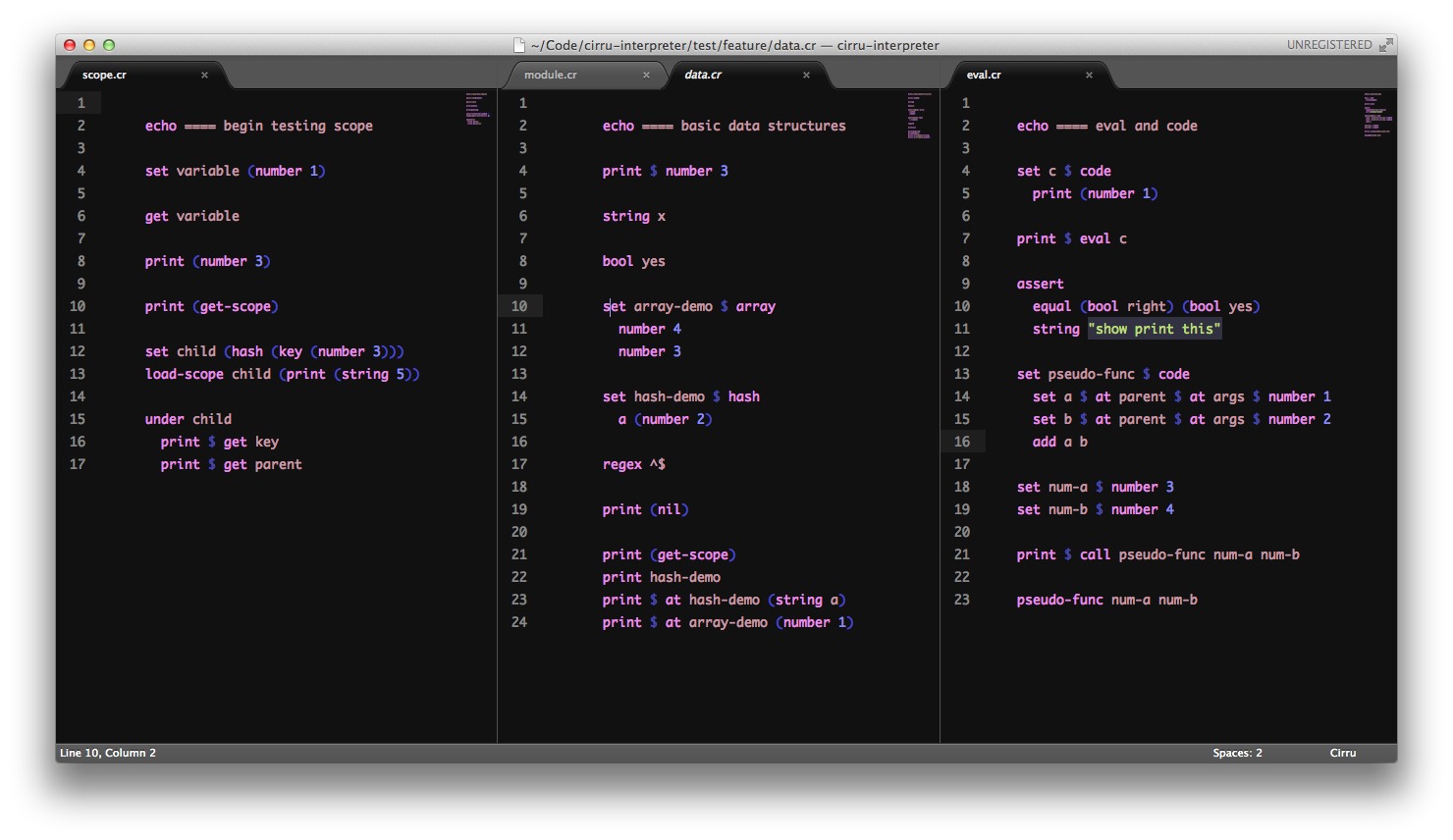Enter full screen using the arrows icon
Screen dimensions: 1453x840
(1385, 45)
